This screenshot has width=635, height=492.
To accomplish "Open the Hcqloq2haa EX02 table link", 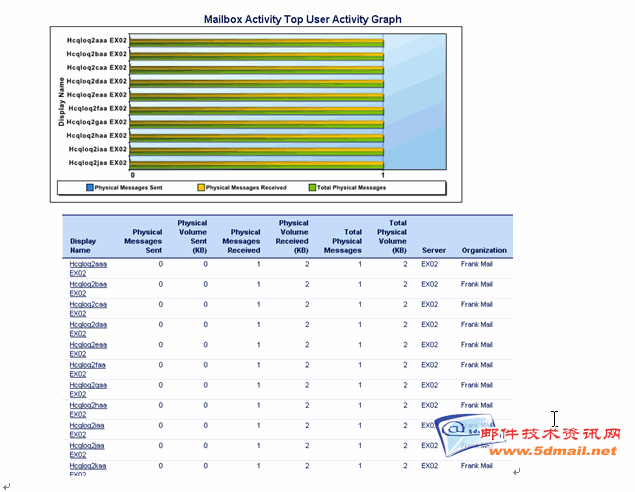I will (88, 409).
